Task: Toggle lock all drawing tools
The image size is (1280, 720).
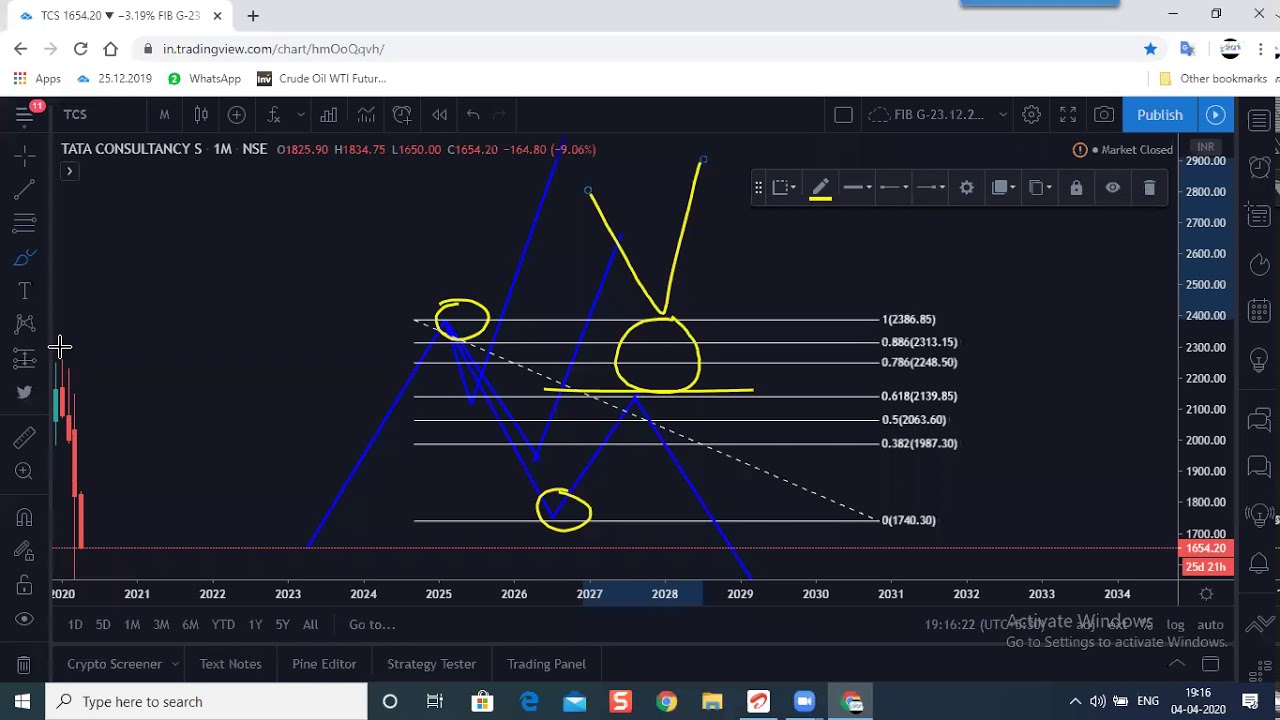Action: point(25,585)
